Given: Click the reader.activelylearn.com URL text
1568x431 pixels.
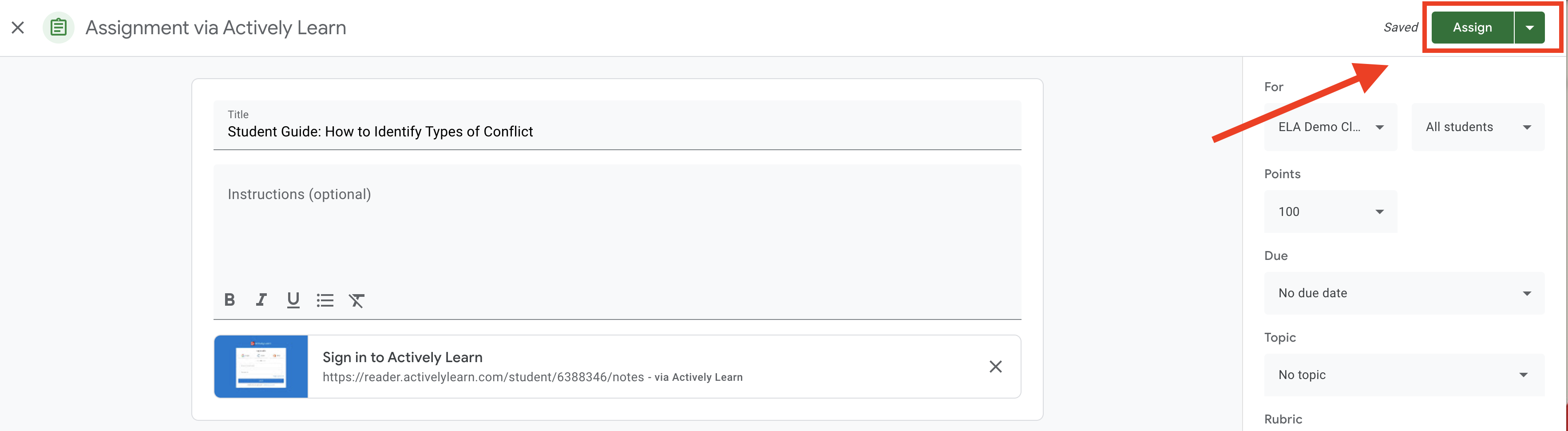Looking at the screenshot, I should (483, 377).
